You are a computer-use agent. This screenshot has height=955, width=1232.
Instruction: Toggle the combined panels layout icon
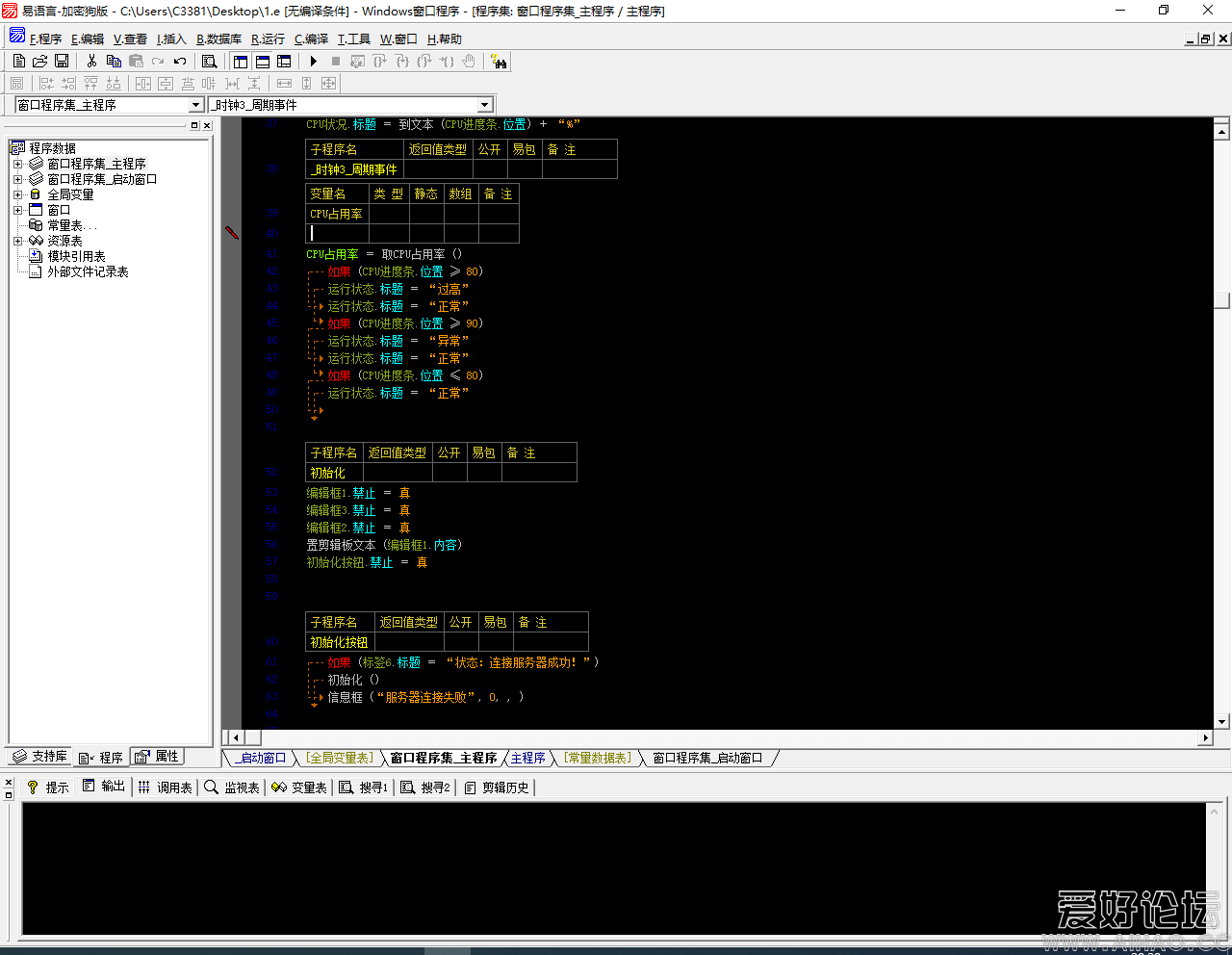(284, 61)
